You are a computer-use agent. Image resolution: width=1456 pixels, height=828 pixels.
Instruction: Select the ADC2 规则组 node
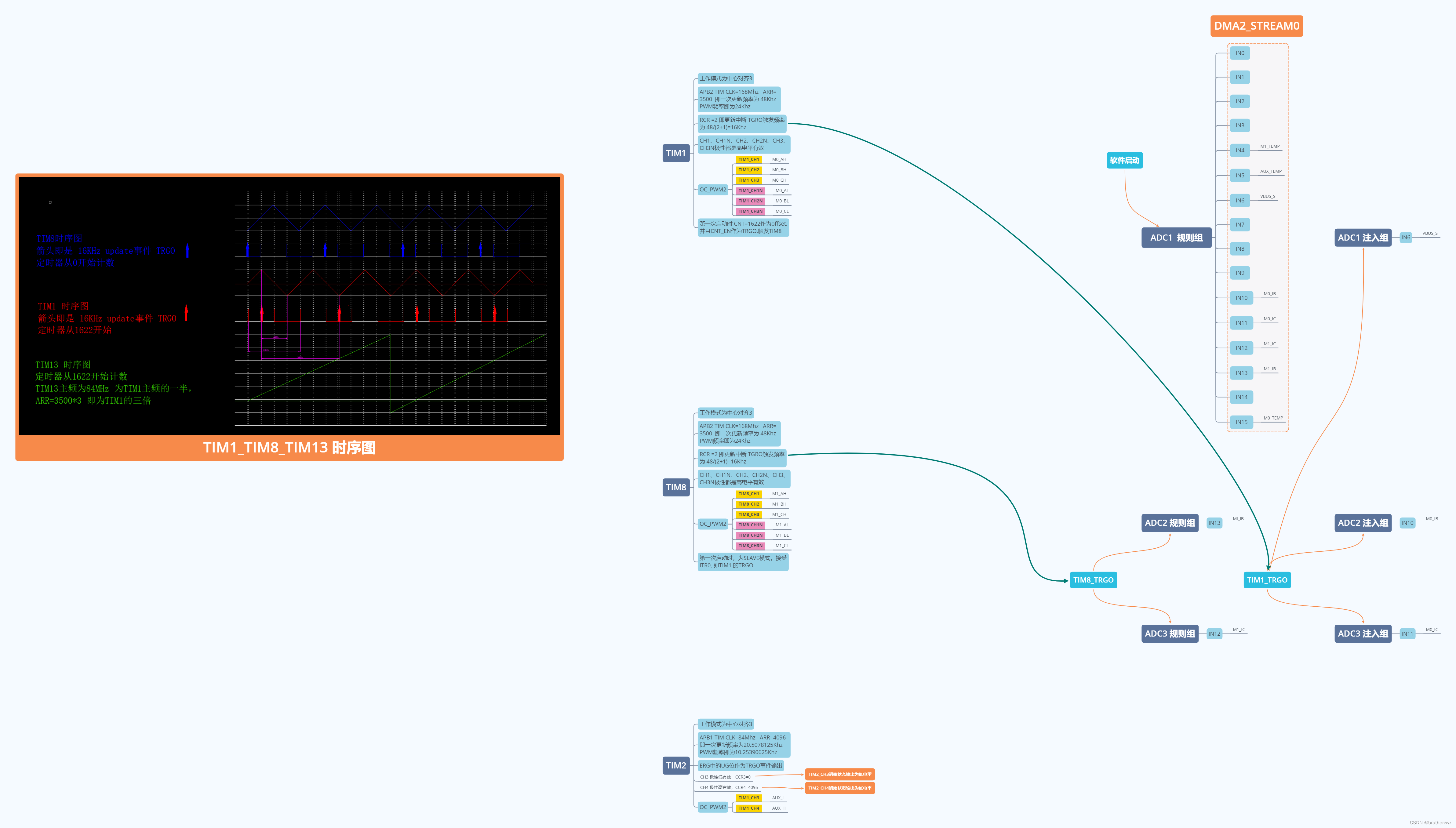pyautogui.click(x=1169, y=523)
